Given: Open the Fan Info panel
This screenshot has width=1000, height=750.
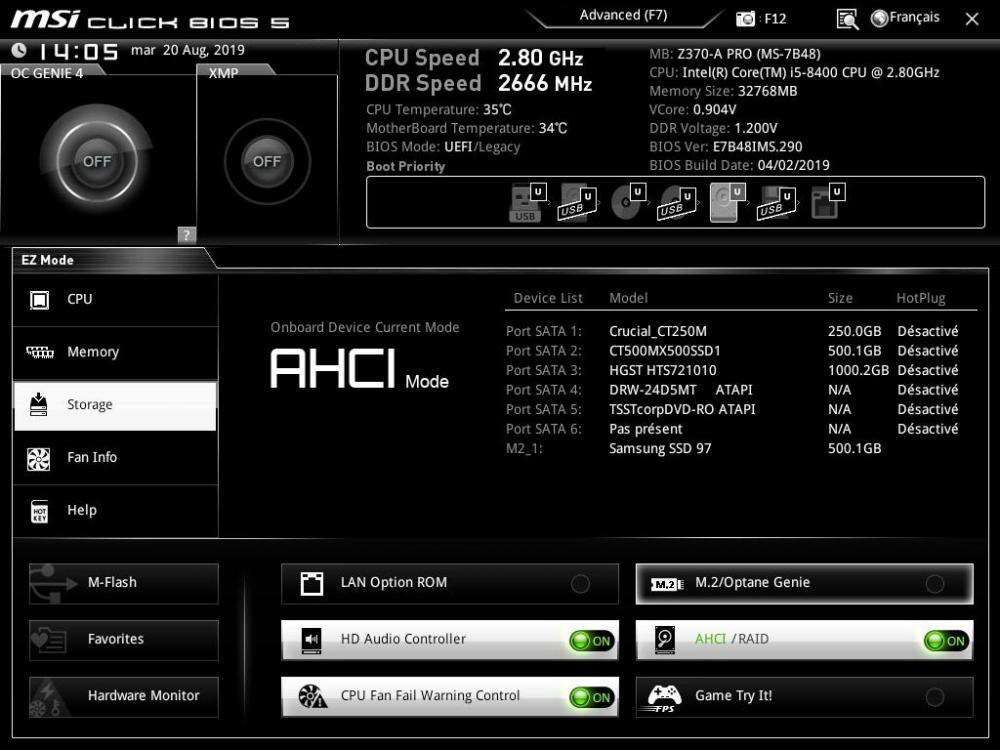Looking at the screenshot, I should [115, 458].
